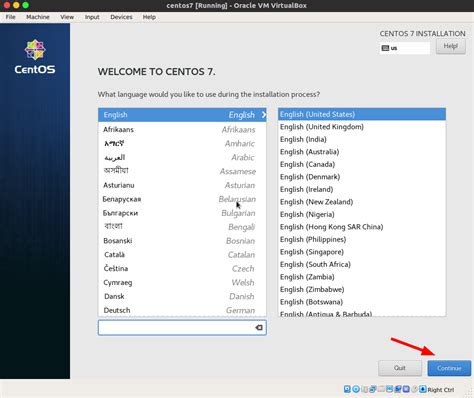The width and height of the screenshot is (474, 398).
Task: Choose English (New Zealand) locale
Action: point(362,202)
